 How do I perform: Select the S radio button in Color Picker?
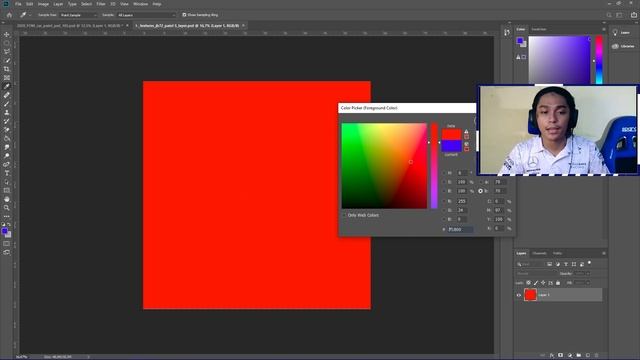pos(444,182)
